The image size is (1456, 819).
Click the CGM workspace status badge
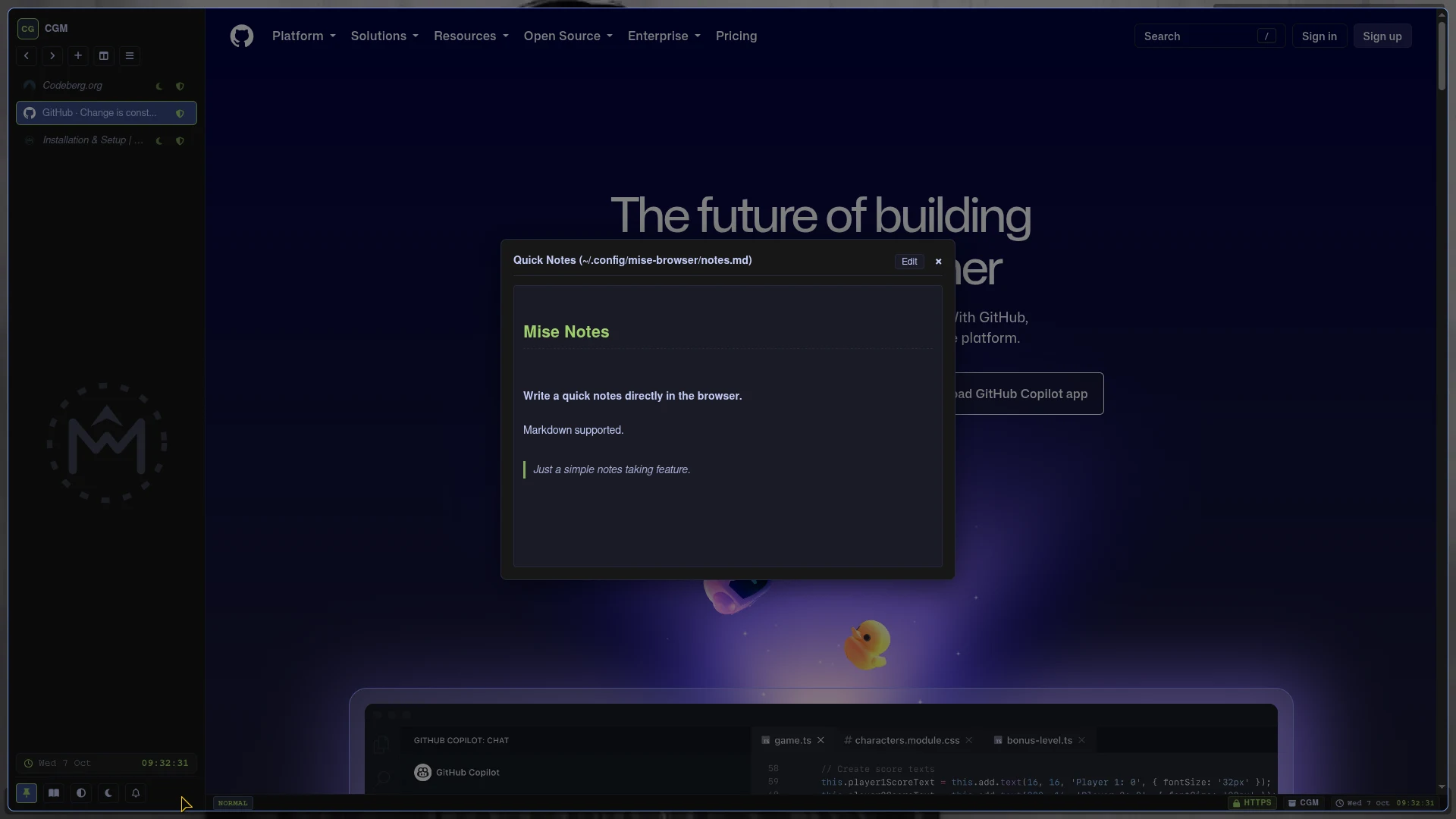click(x=1303, y=803)
